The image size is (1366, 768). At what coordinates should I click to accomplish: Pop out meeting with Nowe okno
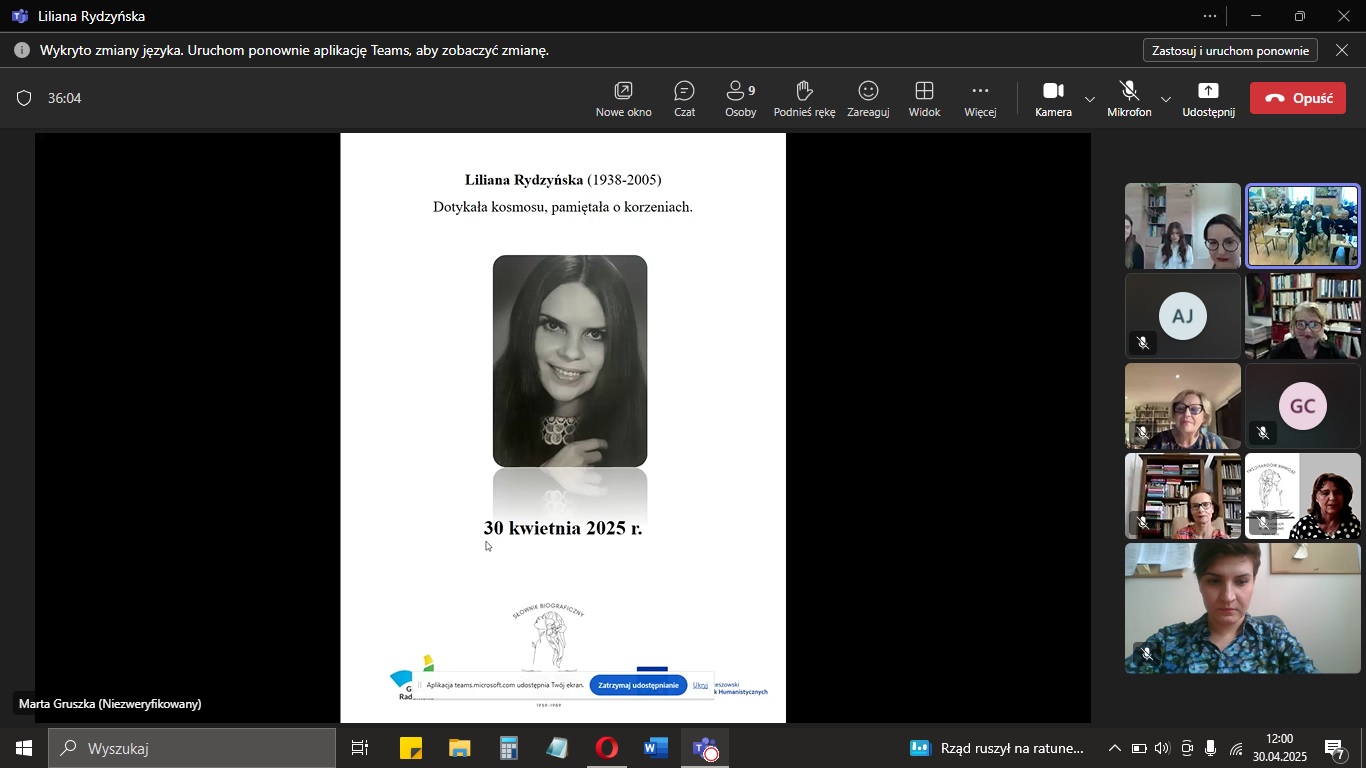(623, 98)
